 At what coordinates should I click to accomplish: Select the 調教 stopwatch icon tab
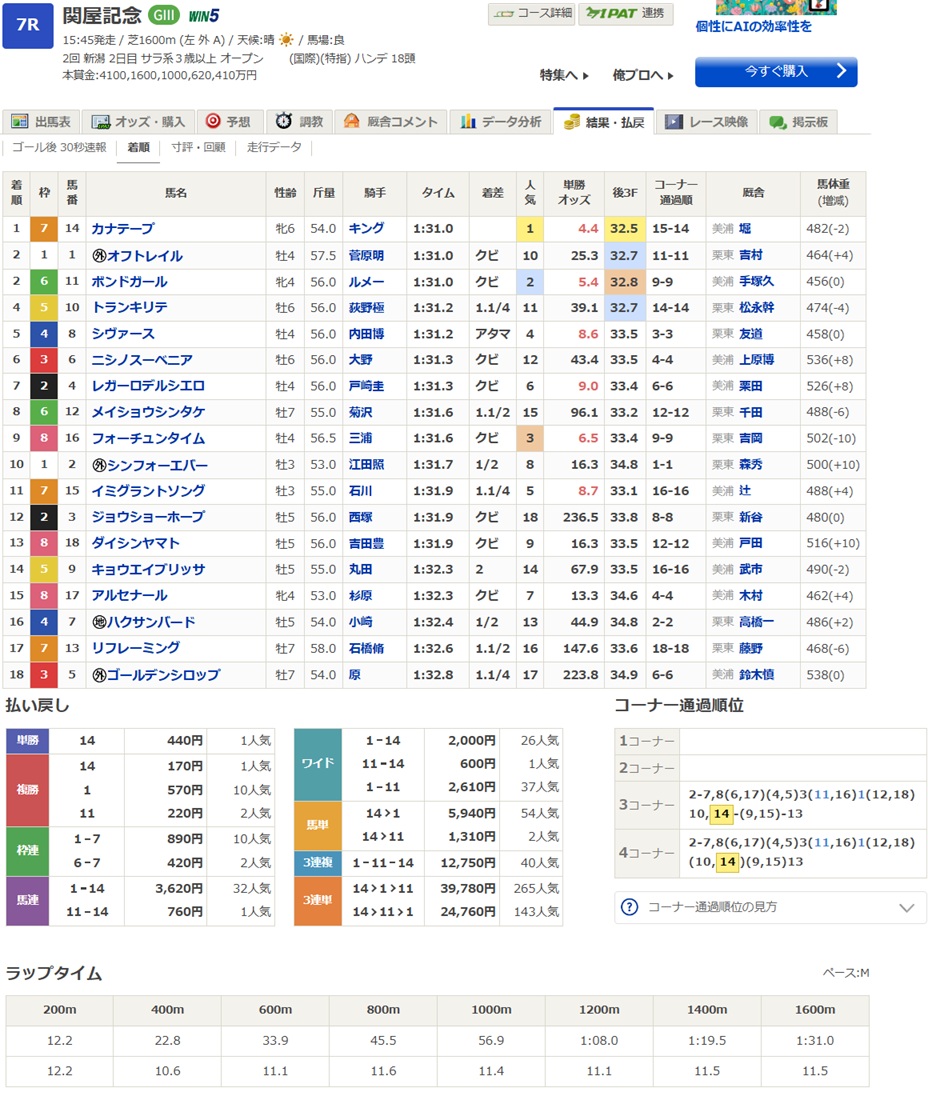[284, 122]
